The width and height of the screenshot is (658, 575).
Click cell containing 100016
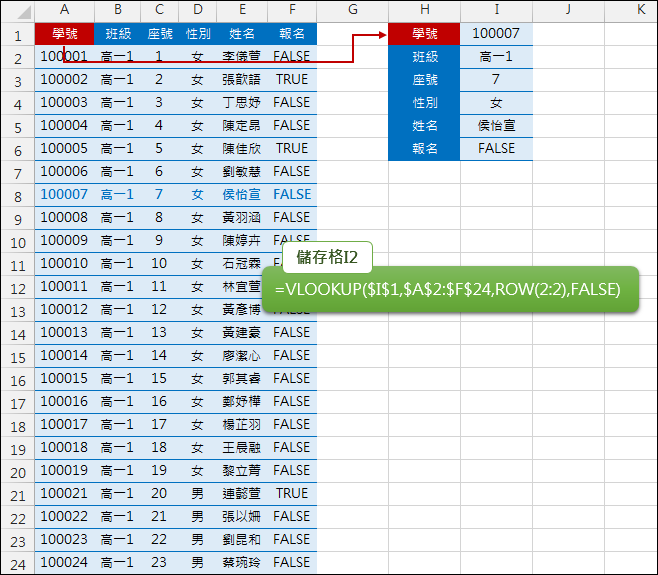point(64,402)
